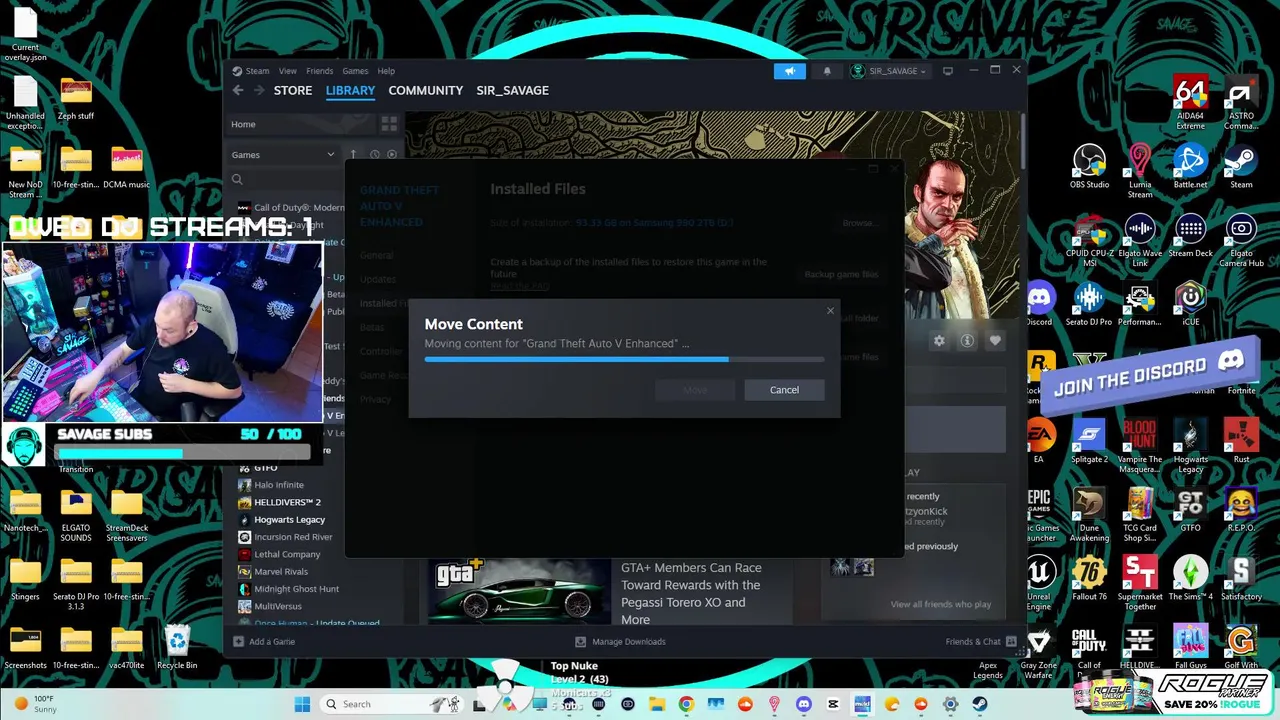This screenshot has height=720, width=1280.
Task: Expand the Games filter dropdown
Action: tap(283, 155)
